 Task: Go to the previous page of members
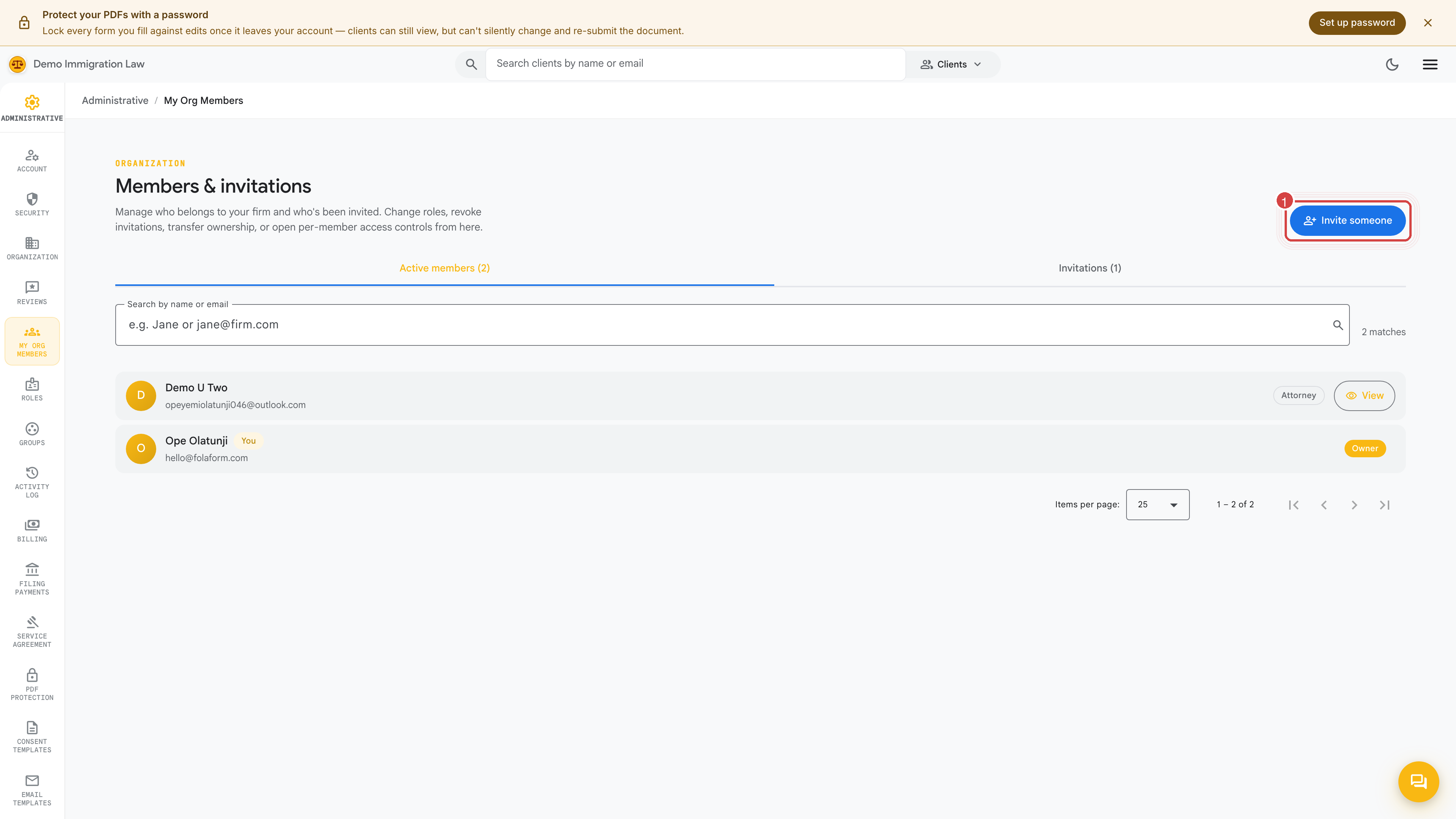[x=1324, y=505]
